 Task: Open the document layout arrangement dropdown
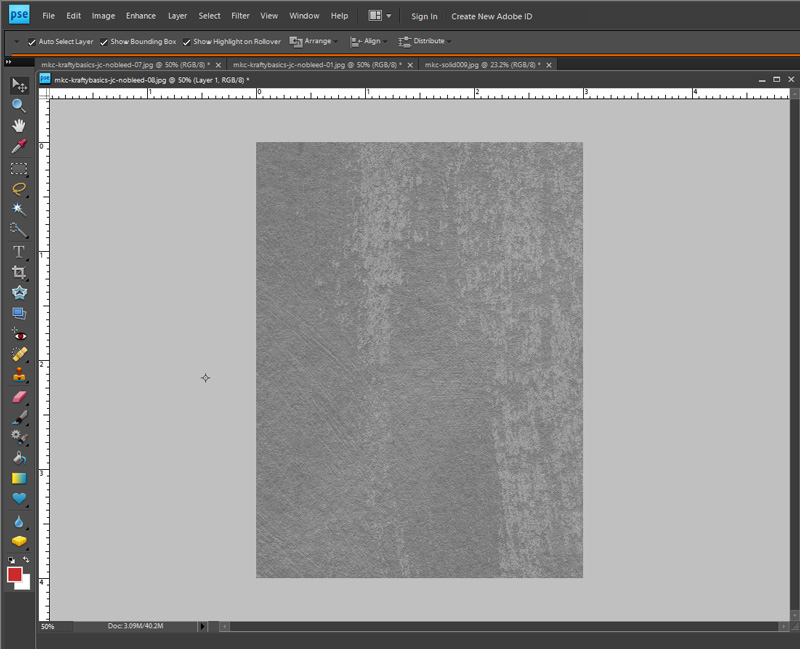[380, 16]
